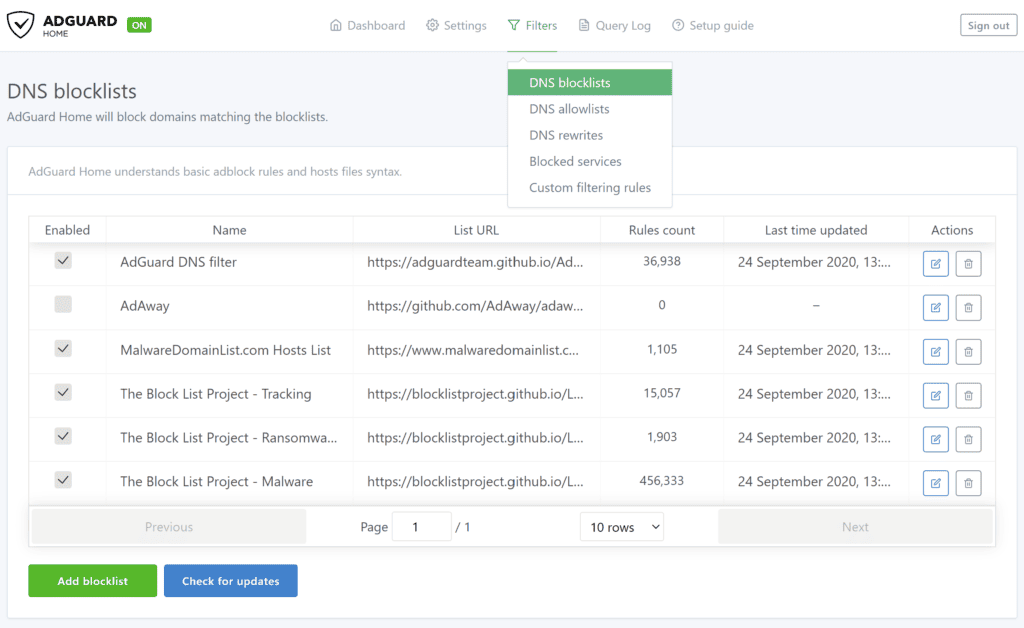Screen dimensions: 1024x628
Task: Sort by the Rules count column header
Action: pyautogui.click(x=662, y=230)
